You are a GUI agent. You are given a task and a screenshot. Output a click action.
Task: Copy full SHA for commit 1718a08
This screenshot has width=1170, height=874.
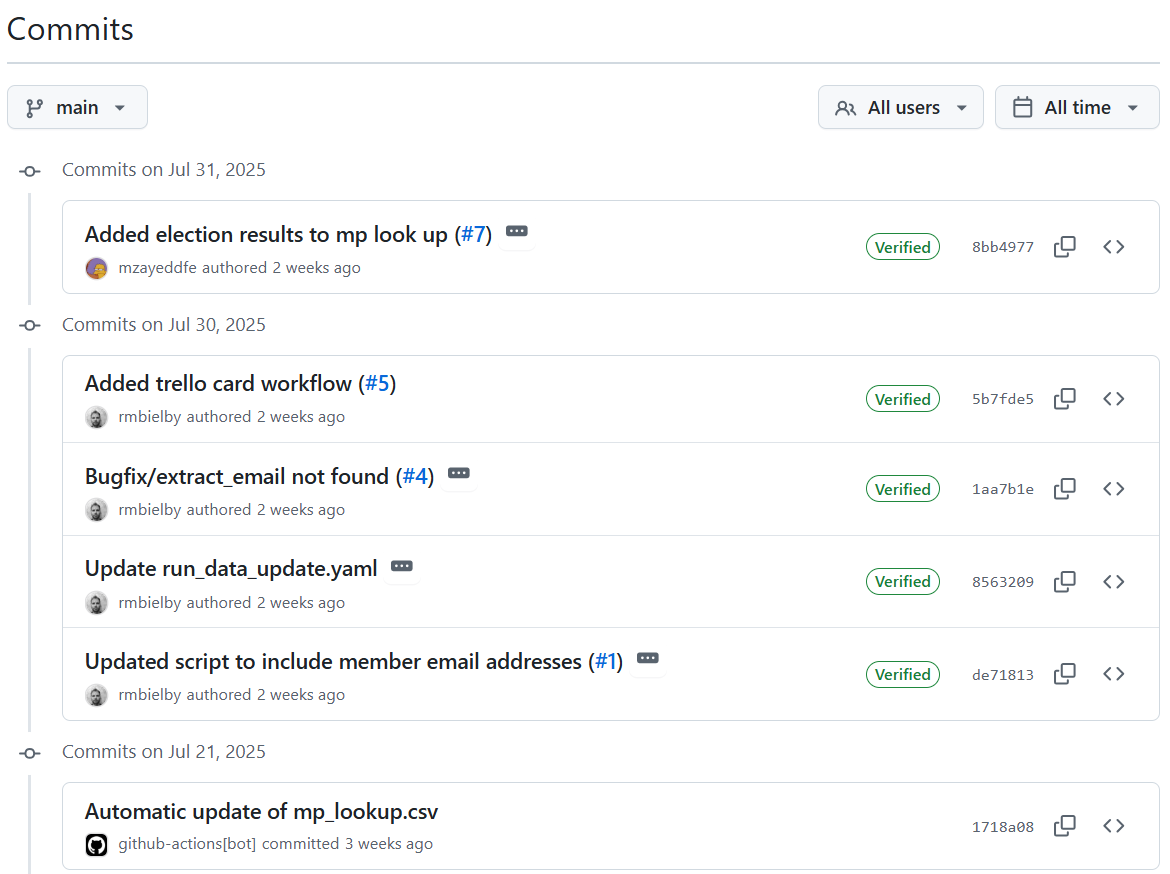coord(1065,826)
